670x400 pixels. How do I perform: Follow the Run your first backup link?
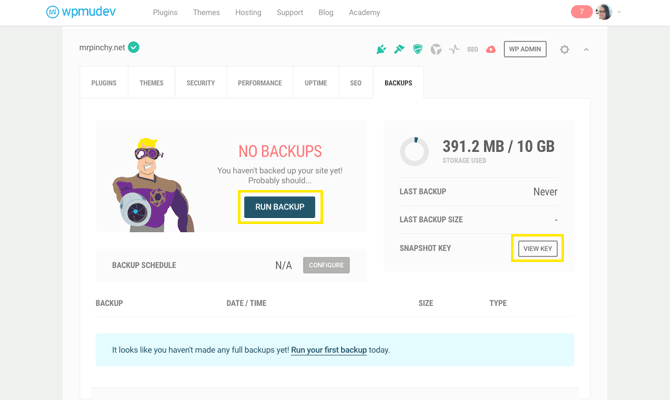pyautogui.click(x=329, y=350)
